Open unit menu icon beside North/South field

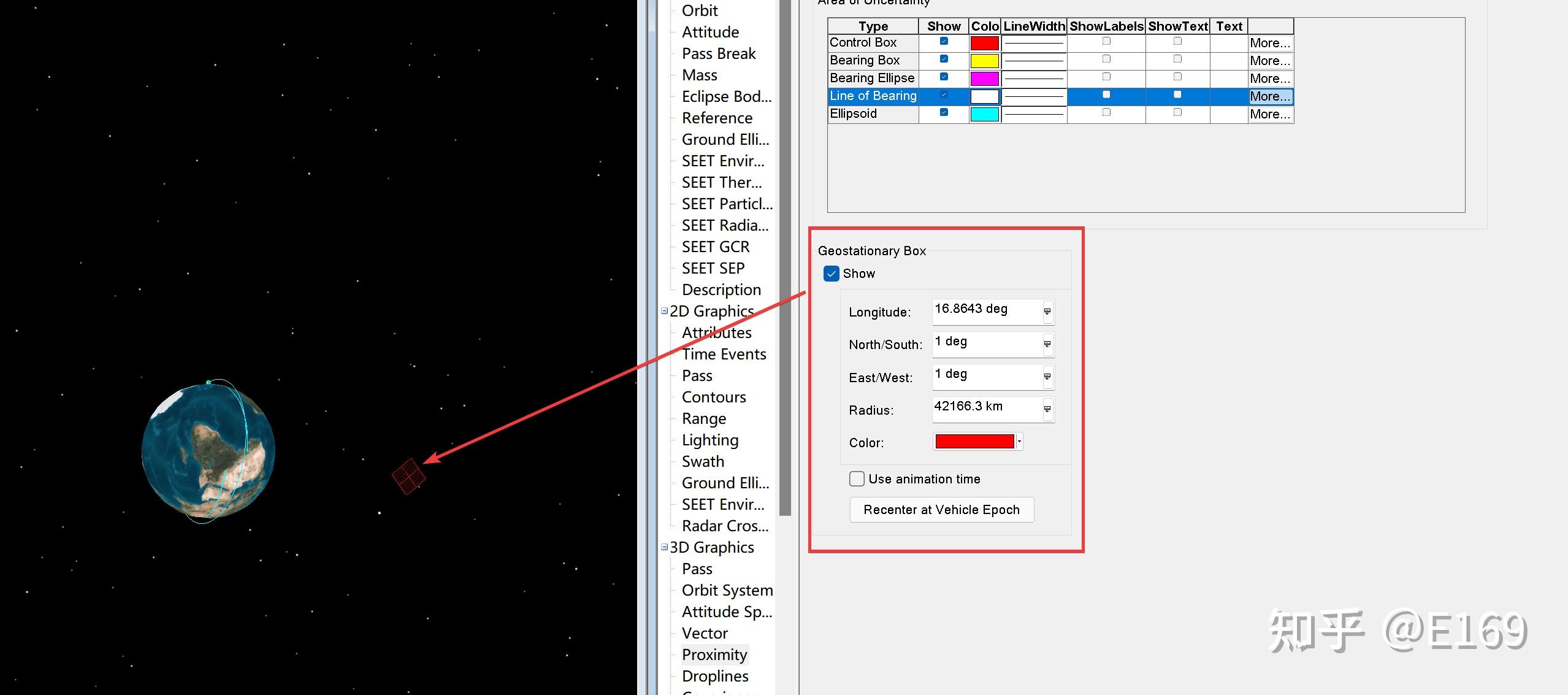[1047, 344]
